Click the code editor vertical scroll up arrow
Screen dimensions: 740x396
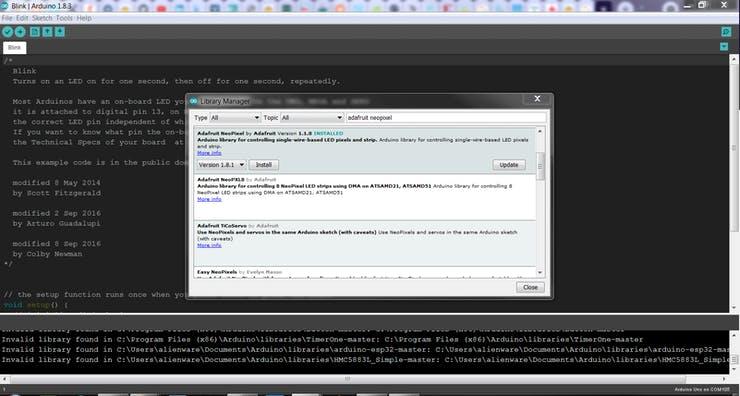click(734, 59)
